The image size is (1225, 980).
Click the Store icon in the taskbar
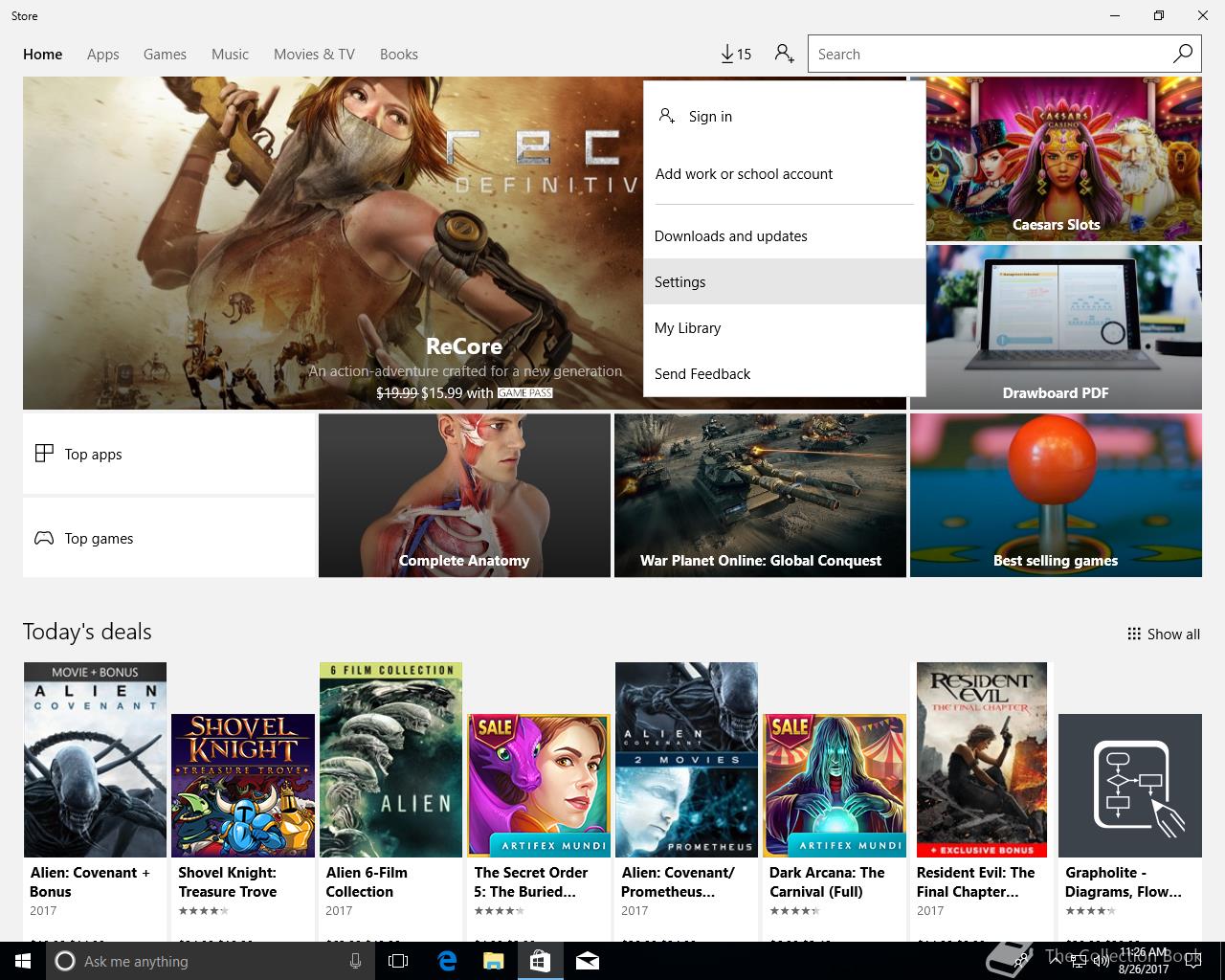tap(540, 961)
